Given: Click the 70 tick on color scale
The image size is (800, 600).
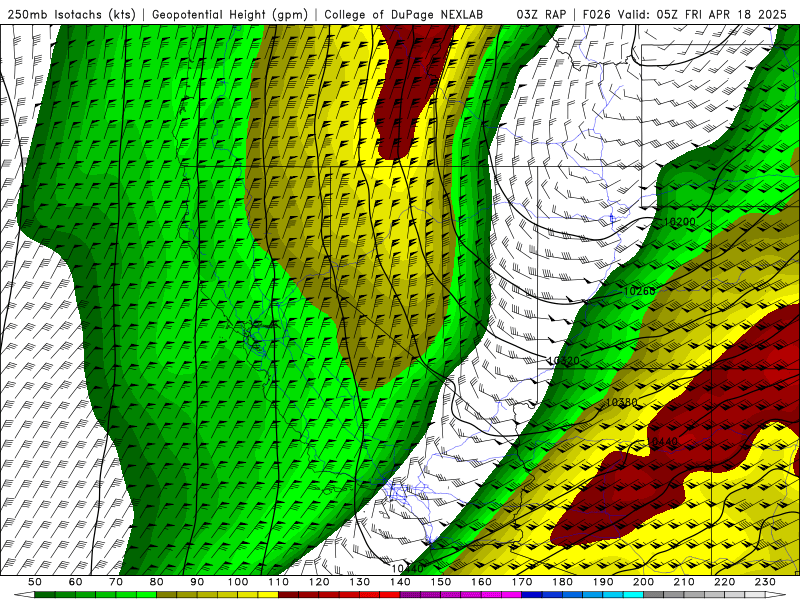Looking at the screenshot, I should click(x=116, y=582).
